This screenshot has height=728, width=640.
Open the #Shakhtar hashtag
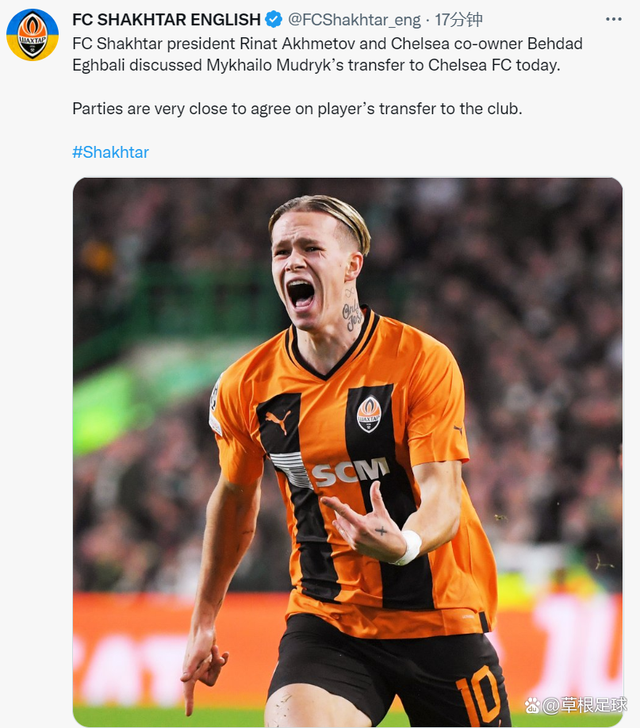click(x=111, y=152)
